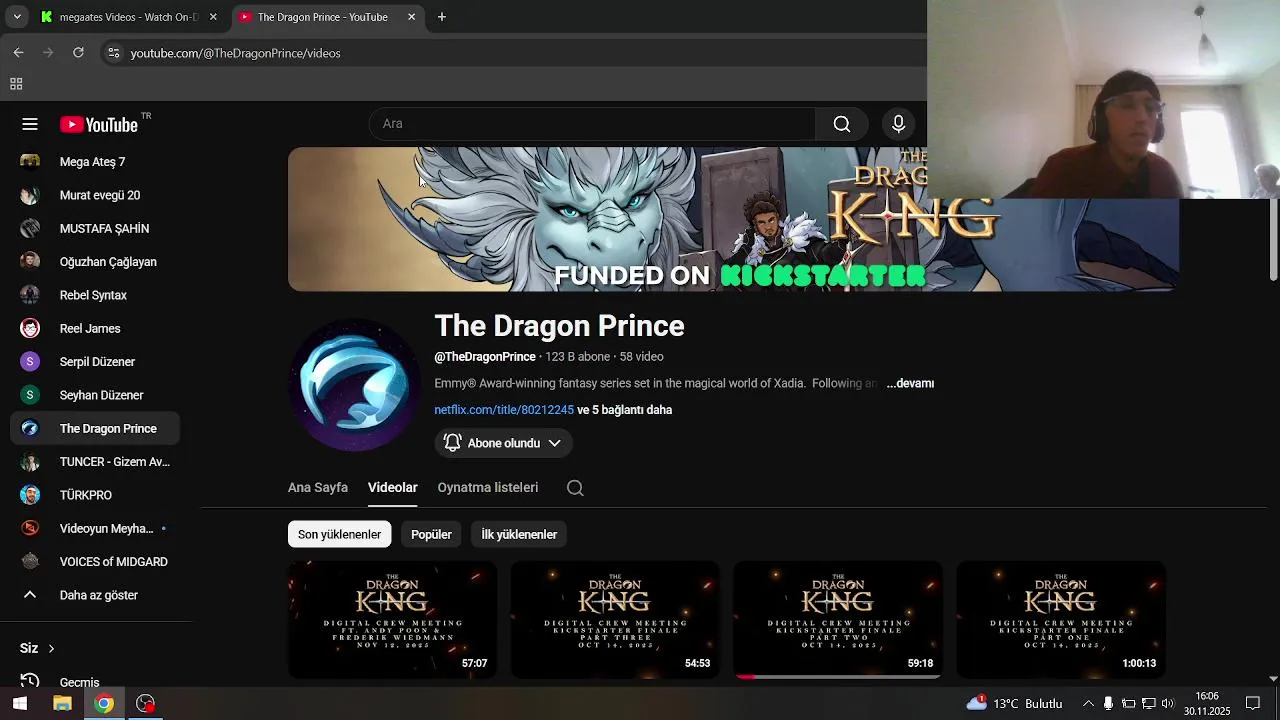
Task: Show hidden tray icons chevron
Action: (x=1088, y=703)
